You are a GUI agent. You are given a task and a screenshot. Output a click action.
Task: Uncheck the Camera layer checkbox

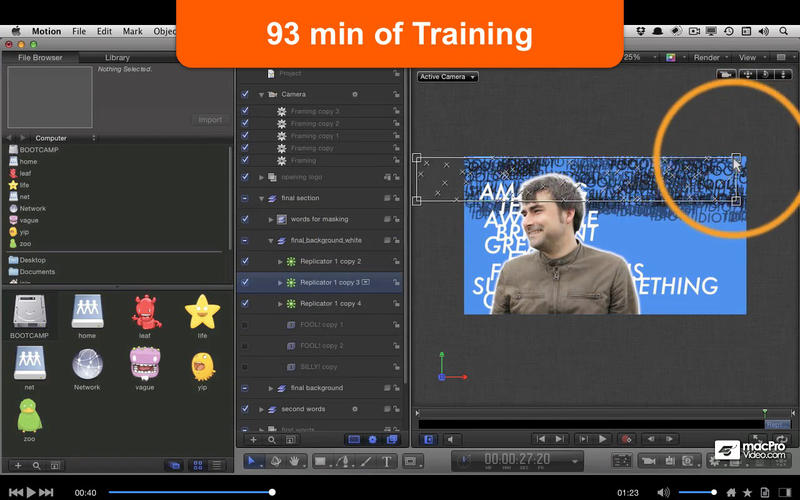click(245, 94)
